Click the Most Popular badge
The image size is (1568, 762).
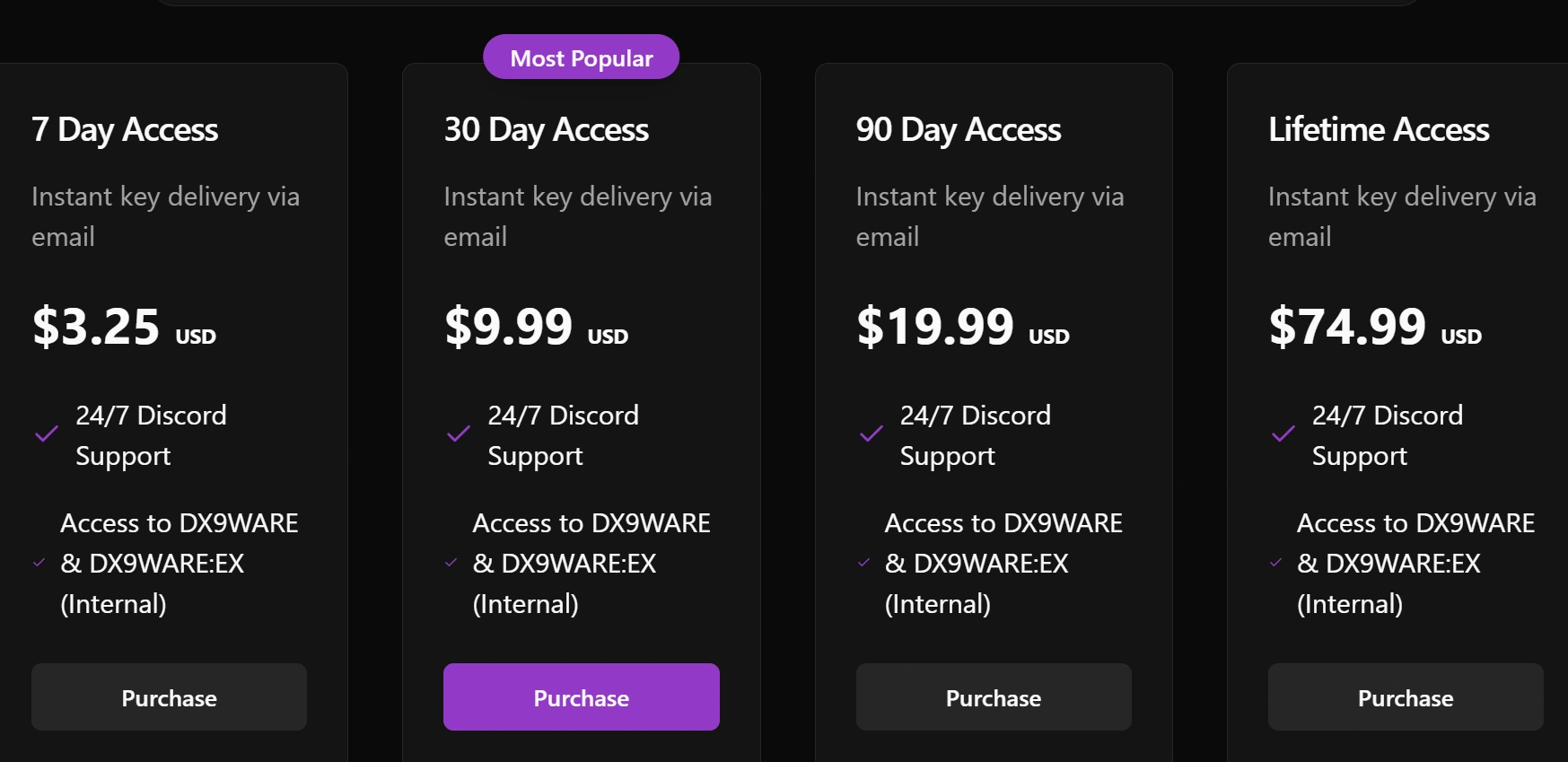click(581, 57)
